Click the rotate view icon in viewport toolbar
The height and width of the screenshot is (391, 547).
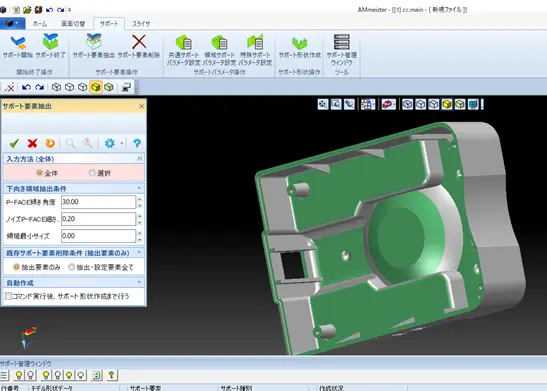(349, 104)
